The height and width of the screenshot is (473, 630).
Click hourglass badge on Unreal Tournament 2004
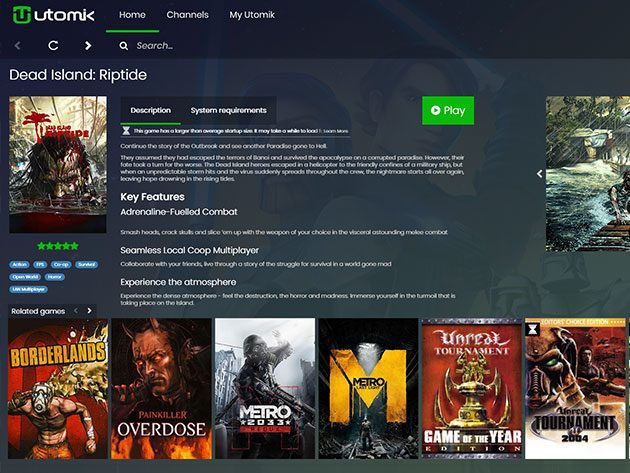[x=533, y=330]
